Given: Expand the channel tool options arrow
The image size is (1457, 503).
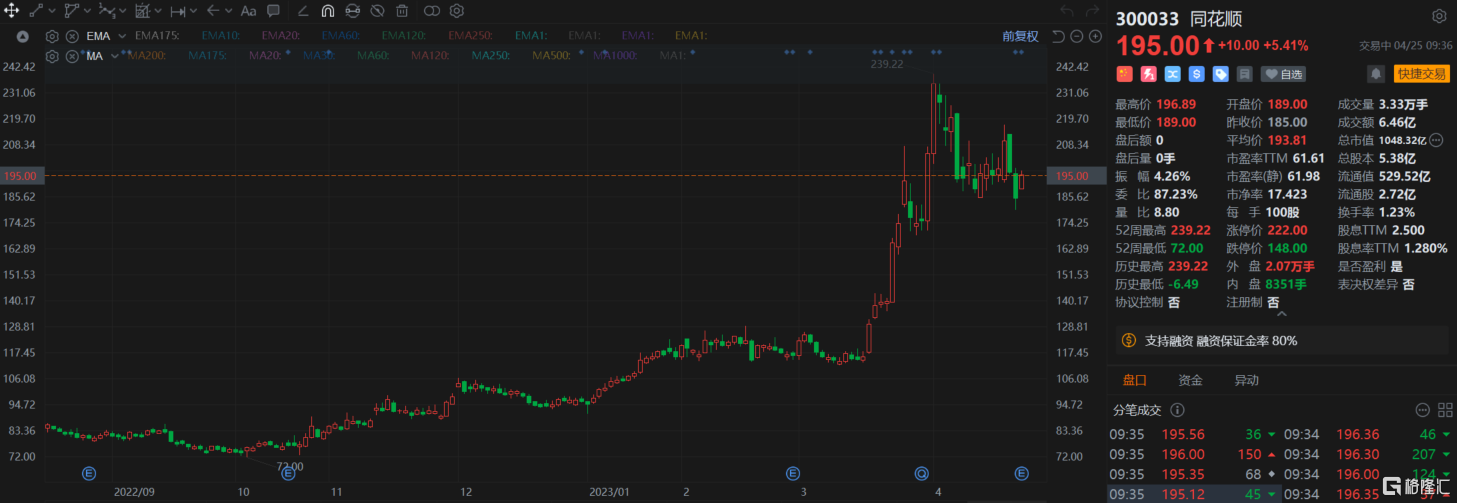Looking at the screenshot, I should [87, 11].
